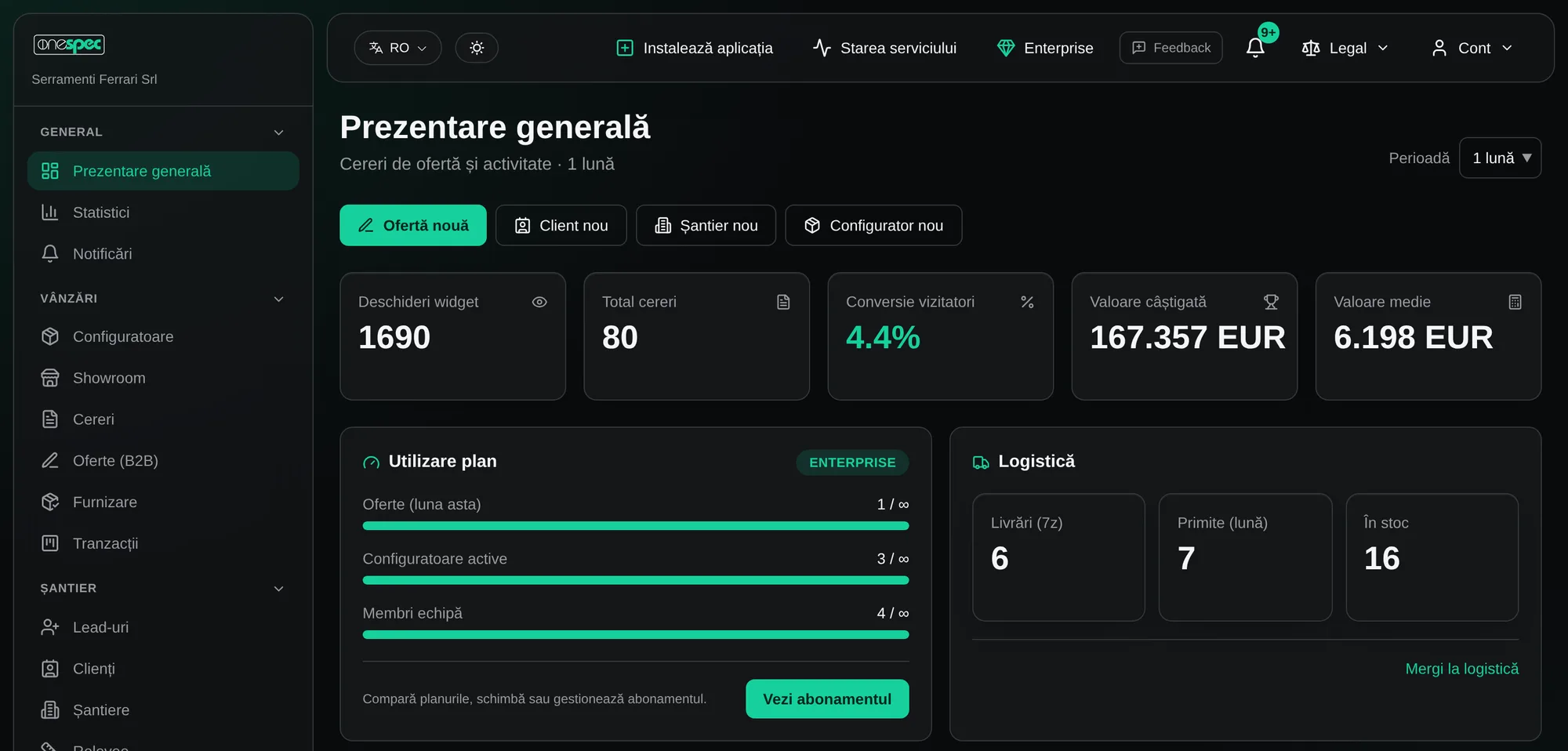Image resolution: width=1568 pixels, height=751 pixels.
Task: Click Configurator nou button
Action: tap(873, 226)
